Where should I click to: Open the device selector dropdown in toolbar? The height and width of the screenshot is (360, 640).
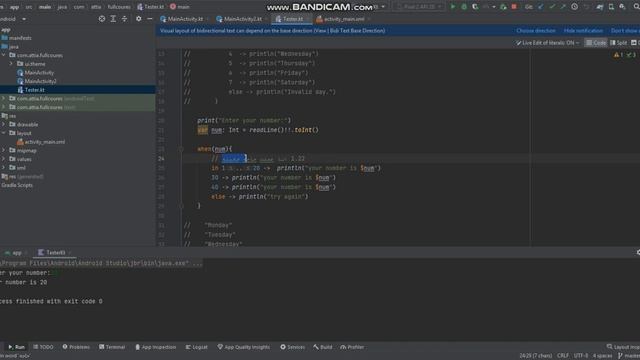point(419,7)
